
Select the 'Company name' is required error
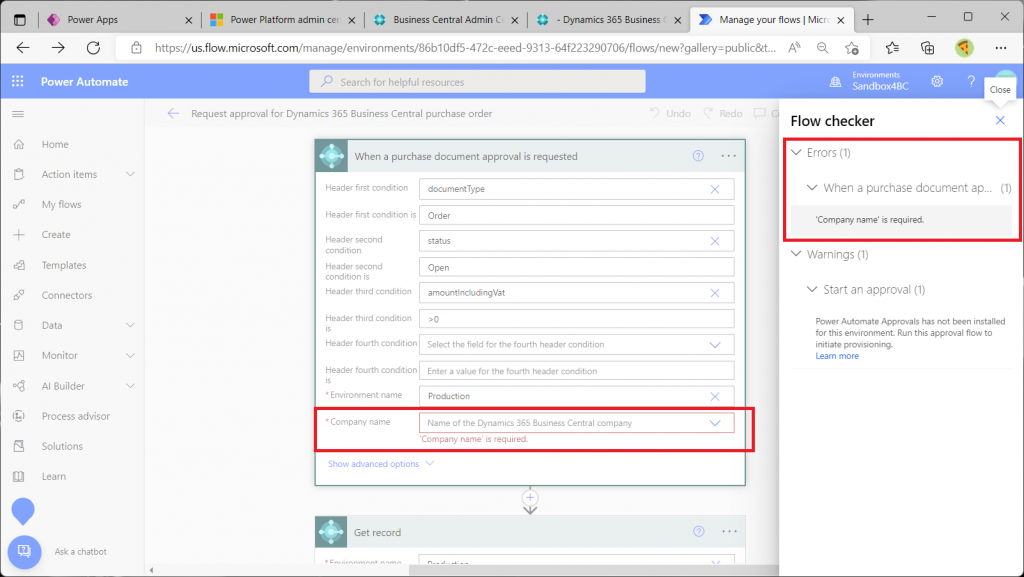click(901, 220)
